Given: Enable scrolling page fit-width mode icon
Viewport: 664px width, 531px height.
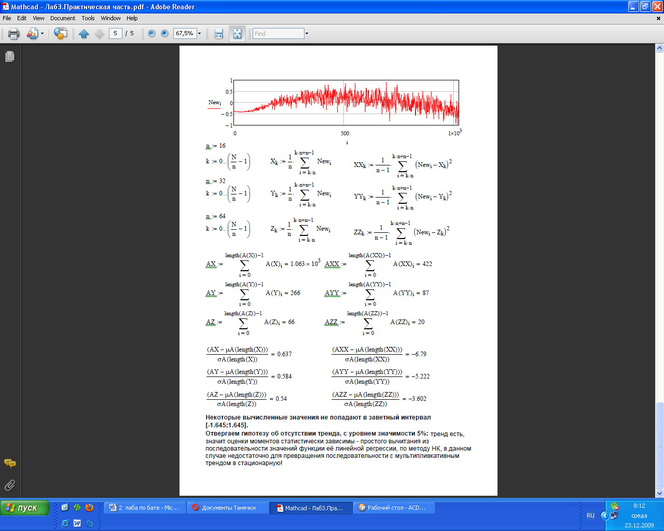Looking at the screenshot, I should point(219,33).
